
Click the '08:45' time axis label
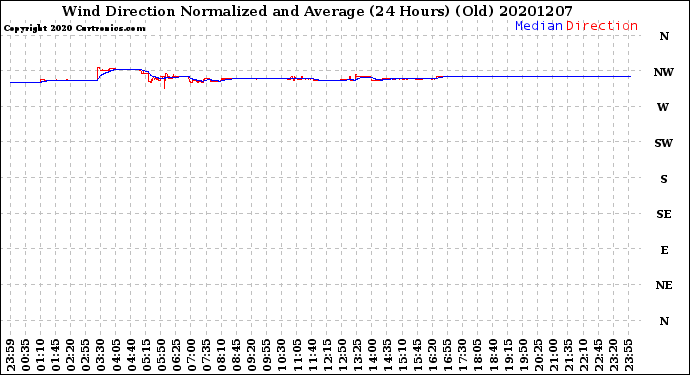(x=237, y=355)
